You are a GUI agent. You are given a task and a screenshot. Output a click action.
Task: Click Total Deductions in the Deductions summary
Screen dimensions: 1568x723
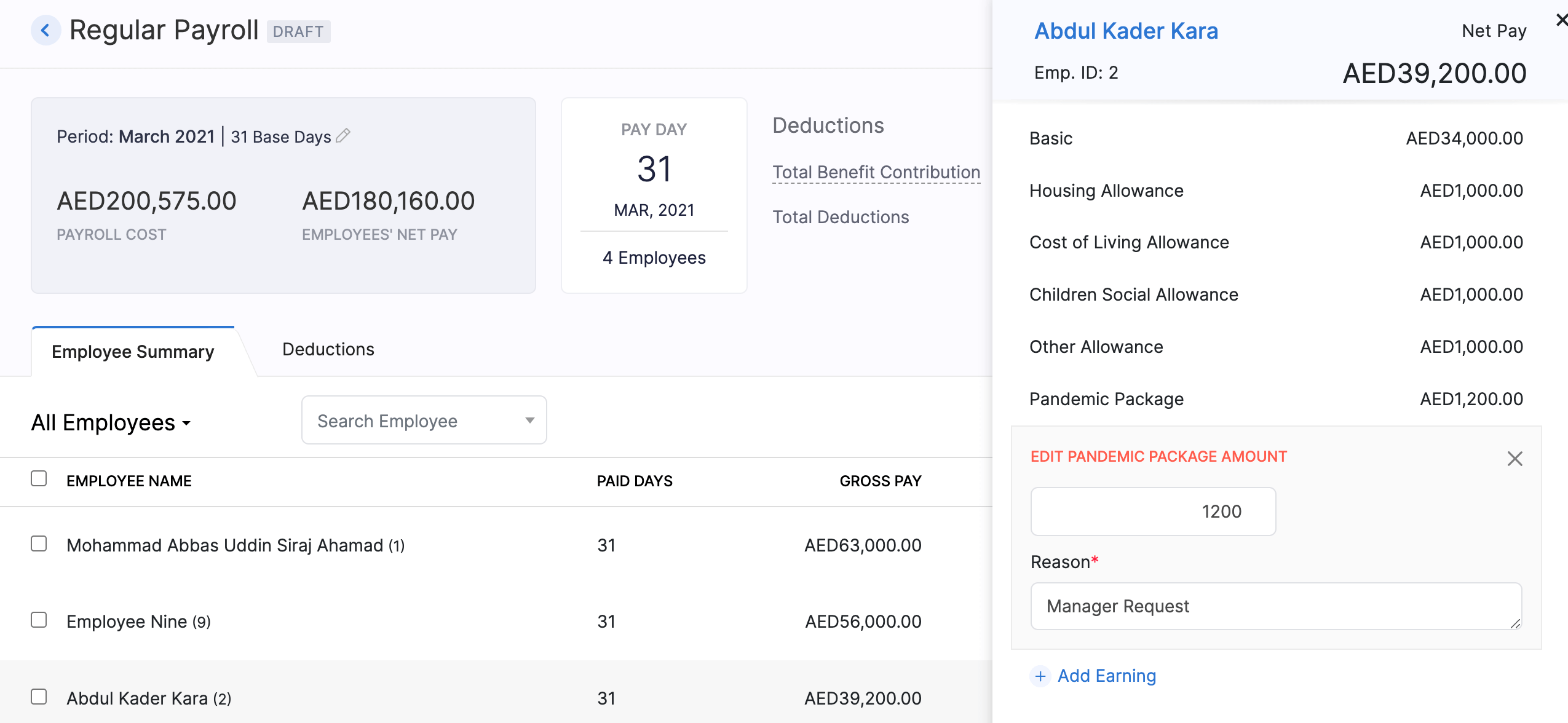[x=840, y=216]
